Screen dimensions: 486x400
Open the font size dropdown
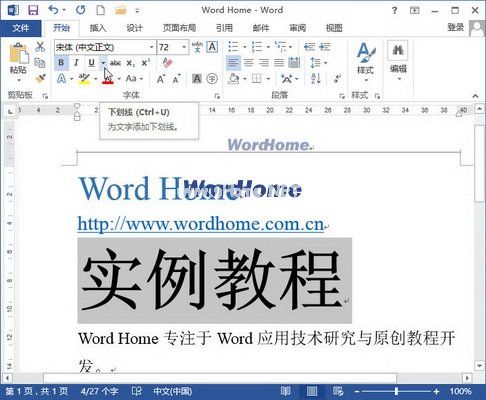184,47
